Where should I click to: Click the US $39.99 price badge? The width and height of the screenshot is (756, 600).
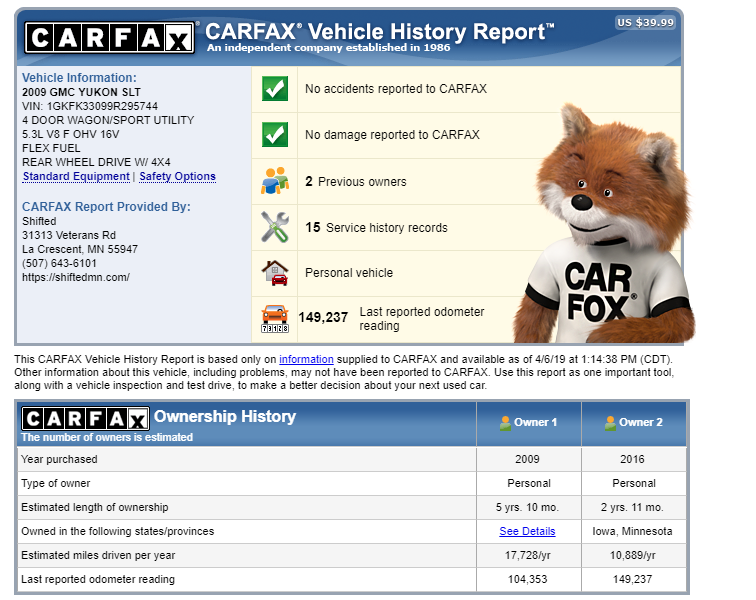(x=646, y=23)
